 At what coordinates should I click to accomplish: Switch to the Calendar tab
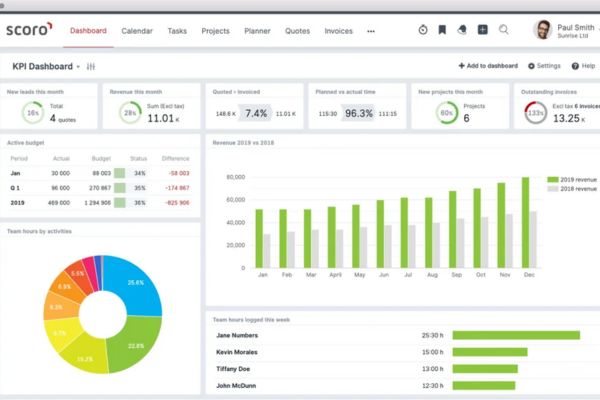point(137,31)
